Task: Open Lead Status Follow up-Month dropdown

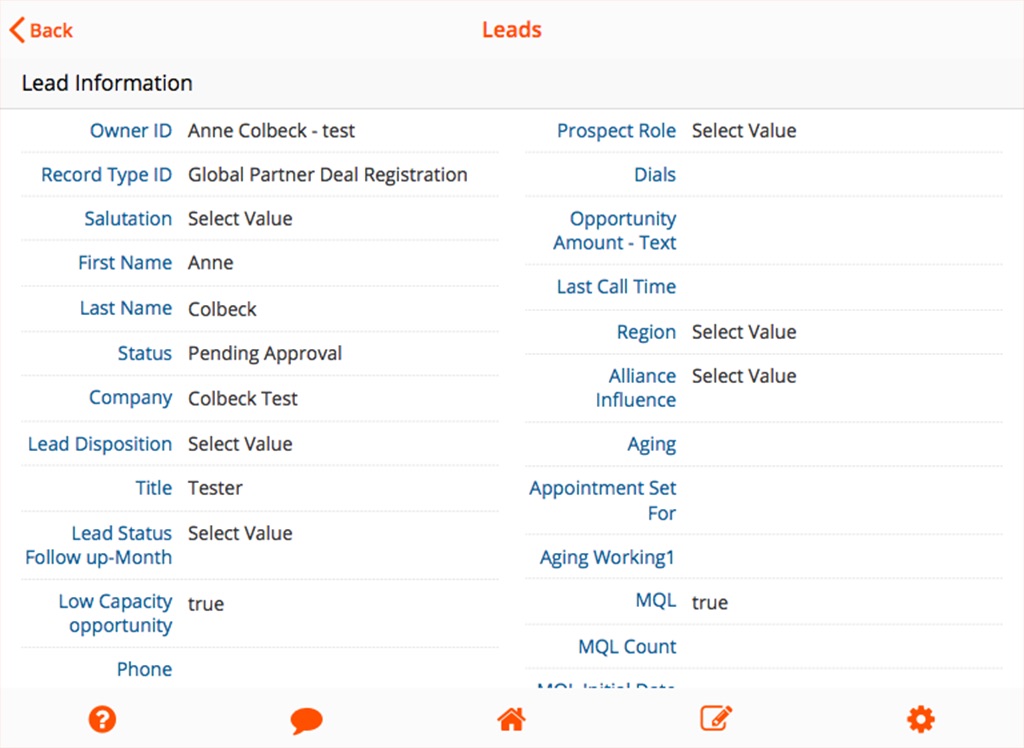Action: click(240, 533)
